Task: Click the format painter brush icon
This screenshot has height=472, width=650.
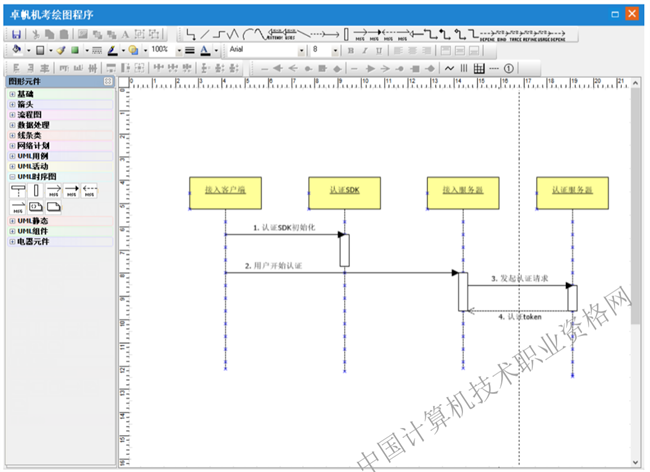Action: (60, 50)
